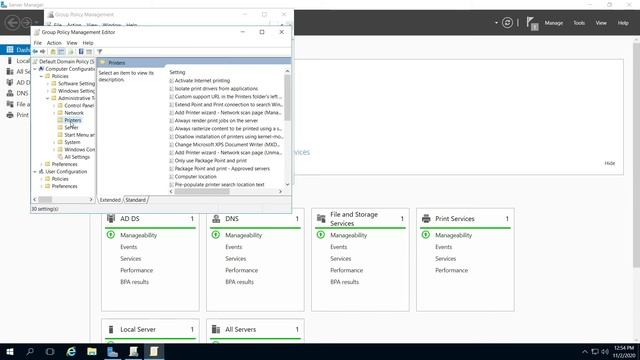This screenshot has width=640, height=360.
Task: Open the Server Manager Manage menu
Action: click(553, 23)
